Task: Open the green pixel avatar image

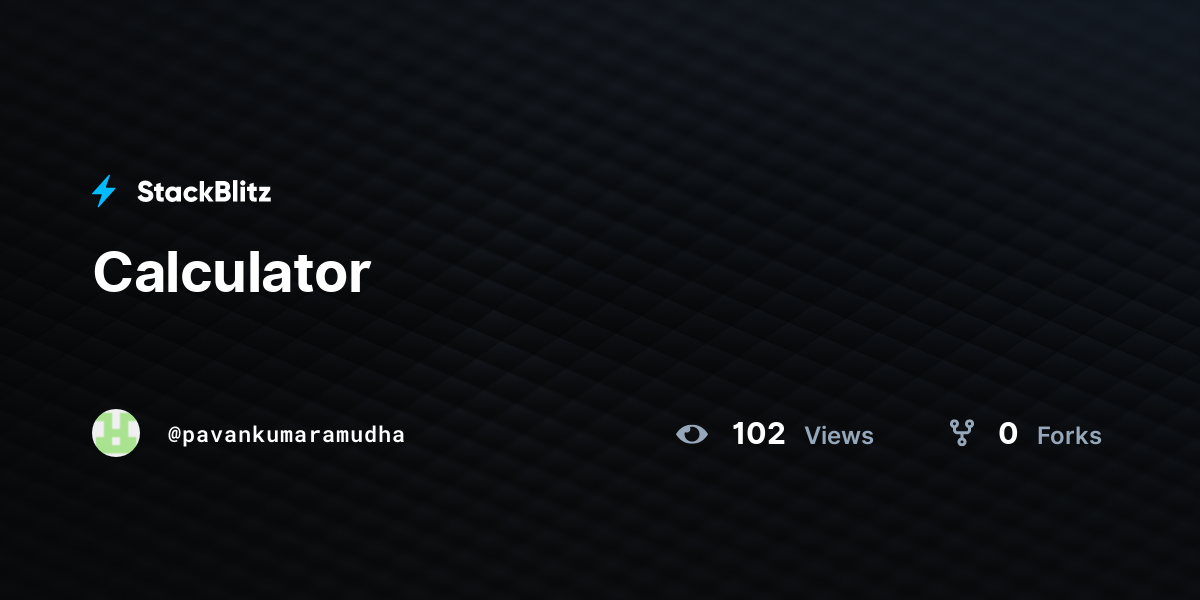Action: tap(116, 433)
